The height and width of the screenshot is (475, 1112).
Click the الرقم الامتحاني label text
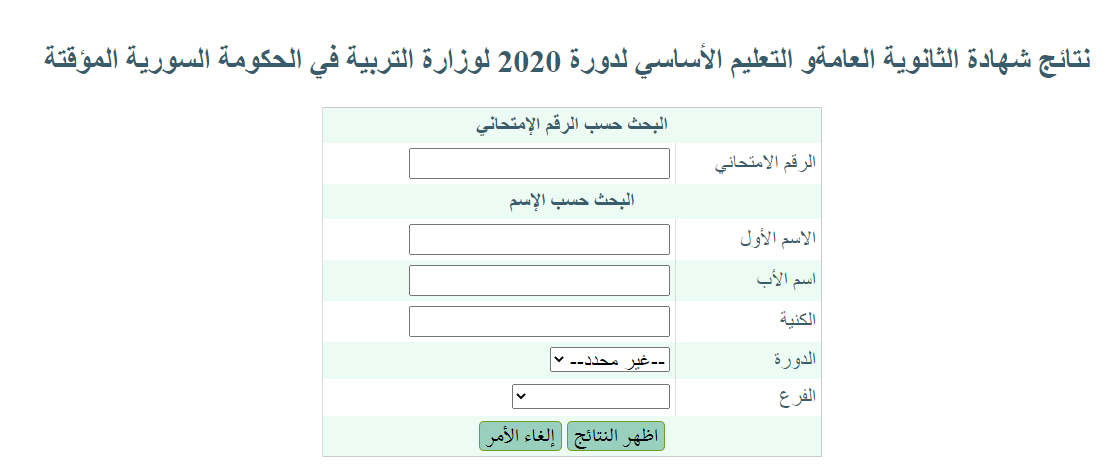click(765, 163)
